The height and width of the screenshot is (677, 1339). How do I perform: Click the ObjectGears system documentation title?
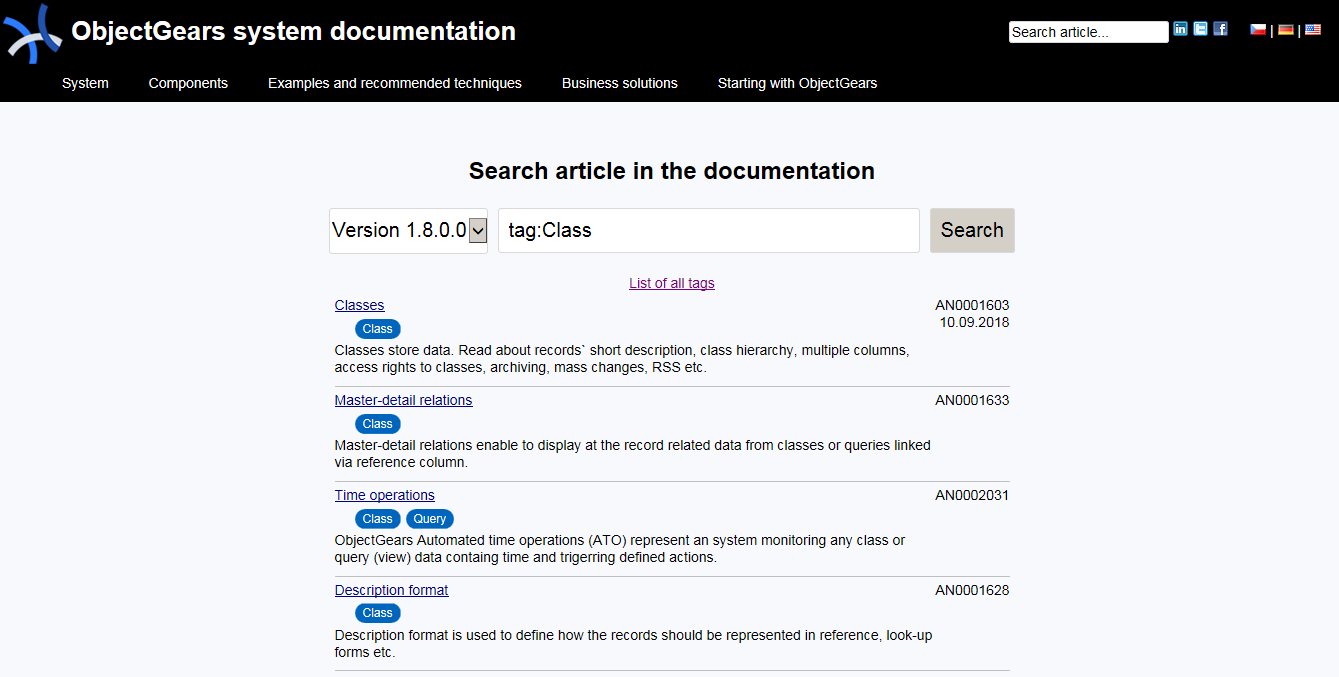point(294,31)
